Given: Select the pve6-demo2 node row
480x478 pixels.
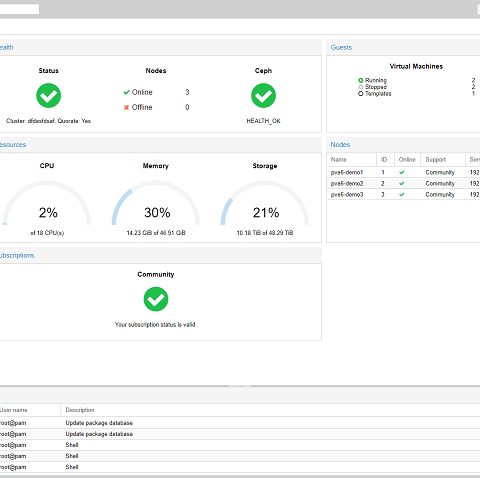Looking at the screenshot, I should click(x=403, y=183).
